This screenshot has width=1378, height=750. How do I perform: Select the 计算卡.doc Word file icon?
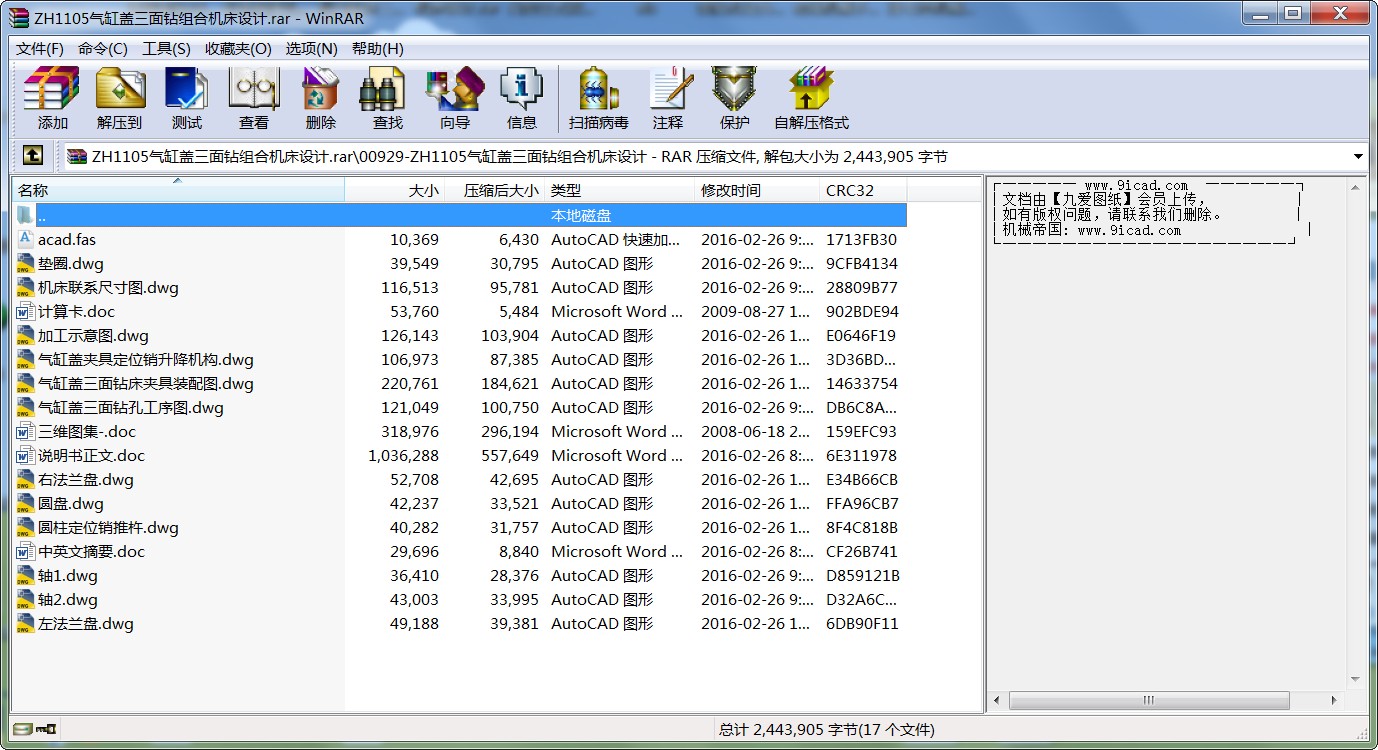point(25,311)
